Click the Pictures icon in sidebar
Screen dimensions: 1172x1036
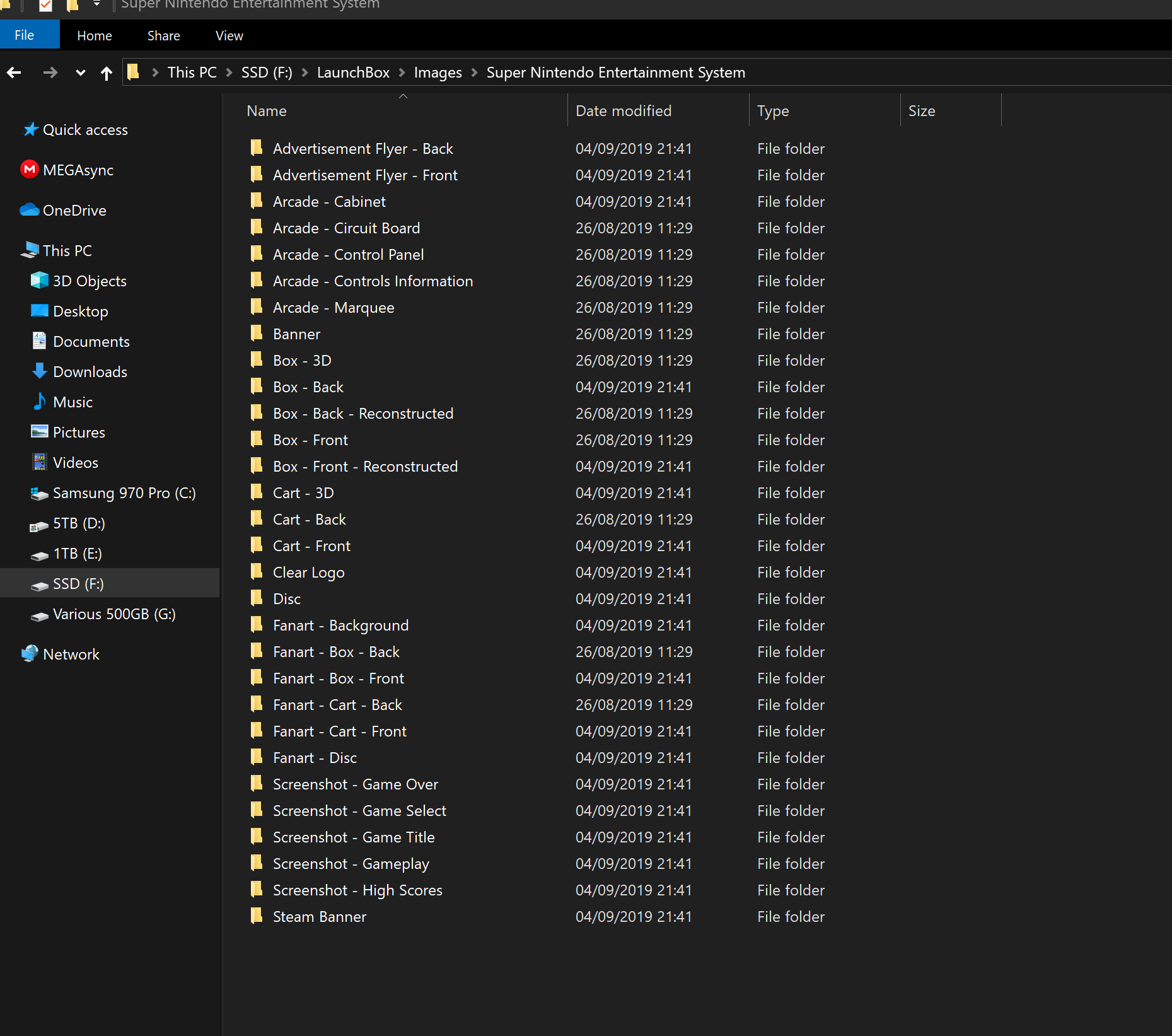[40, 431]
